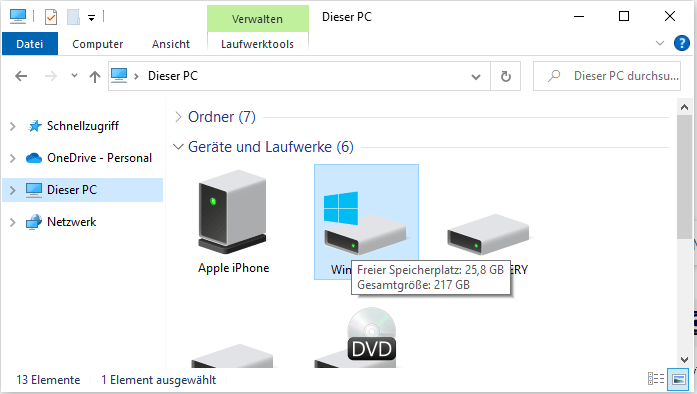Click the 13 Elemente status text
The image size is (697, 394).
point(48,380)
